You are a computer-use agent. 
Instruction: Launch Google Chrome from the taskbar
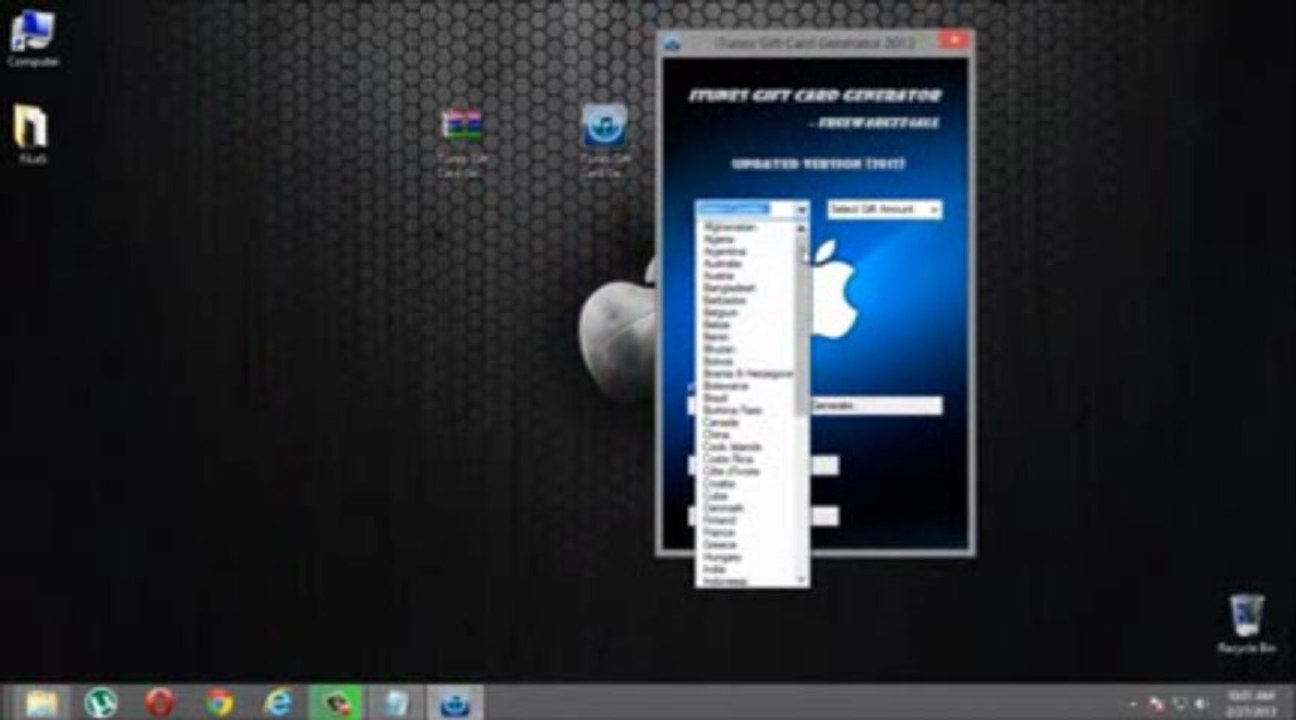click(219, 703)
